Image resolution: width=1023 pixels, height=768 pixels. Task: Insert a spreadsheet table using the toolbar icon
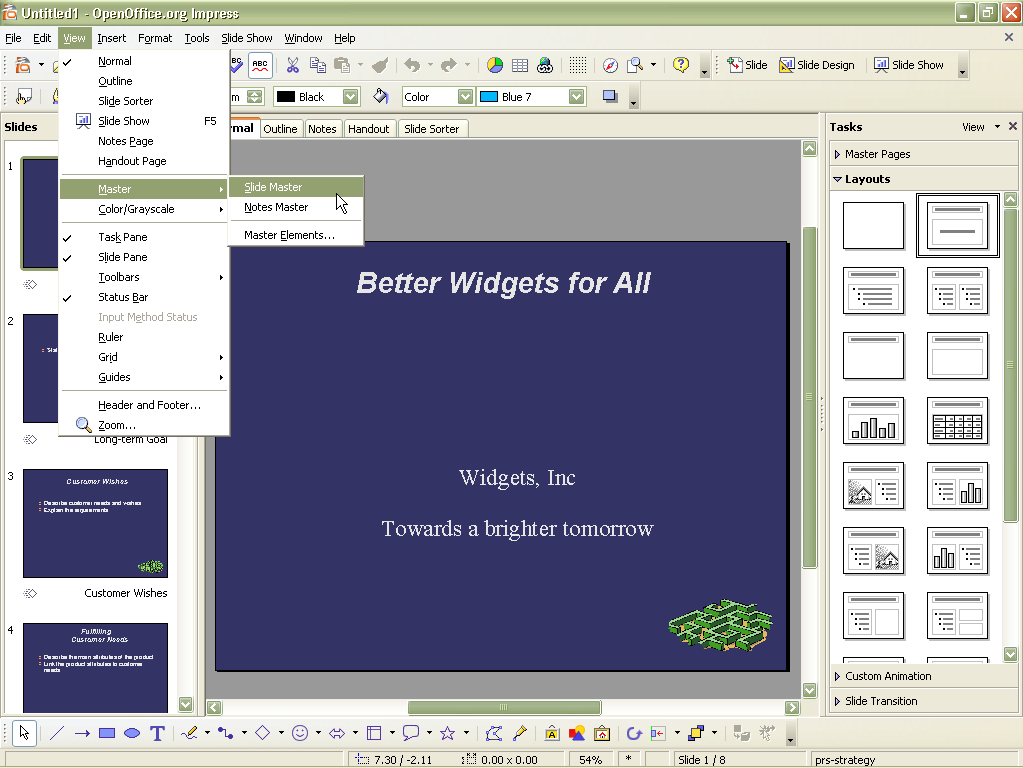(520, 65)
